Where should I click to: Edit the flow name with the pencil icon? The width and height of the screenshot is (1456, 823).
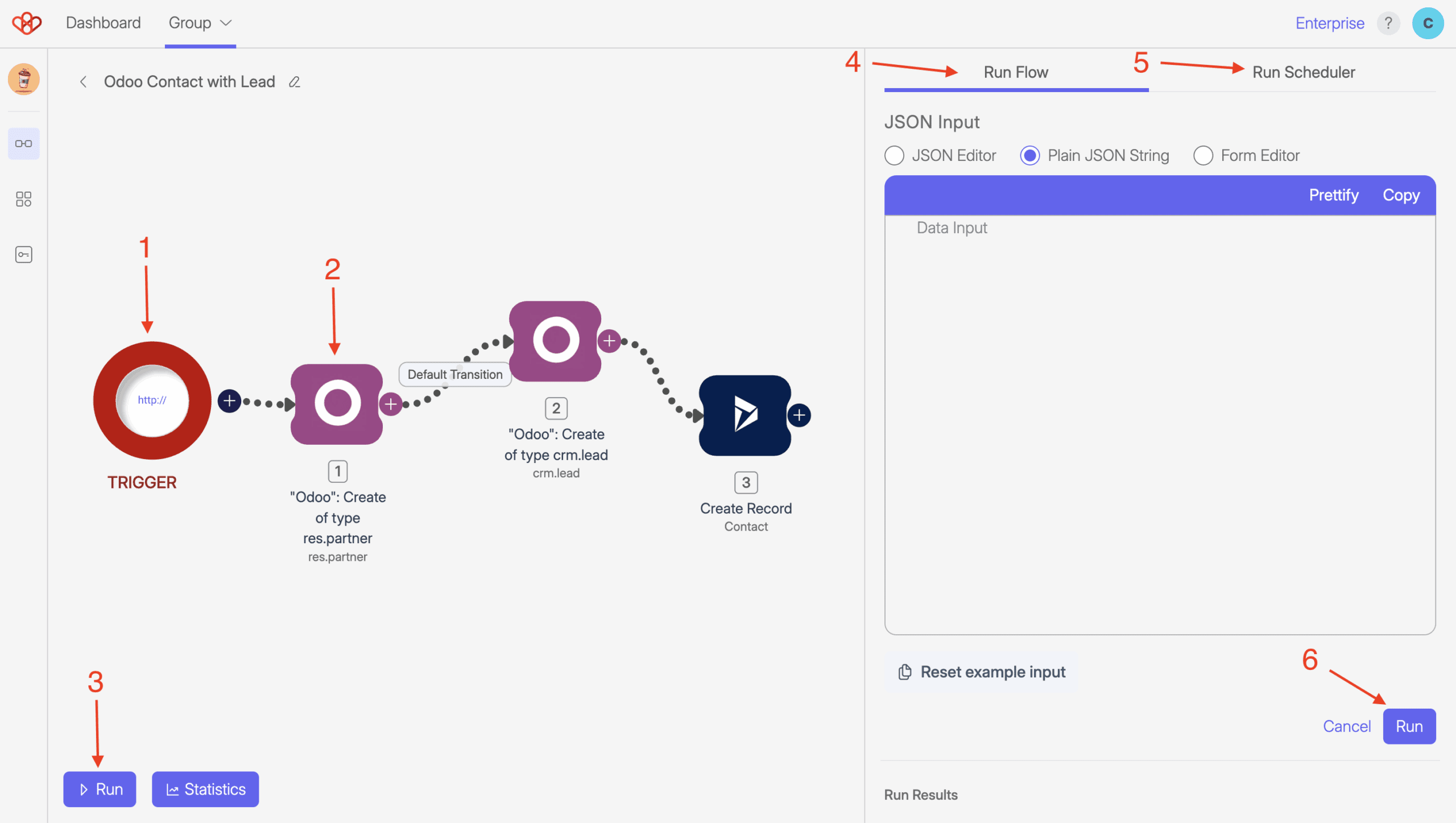[x=294, y=82]
